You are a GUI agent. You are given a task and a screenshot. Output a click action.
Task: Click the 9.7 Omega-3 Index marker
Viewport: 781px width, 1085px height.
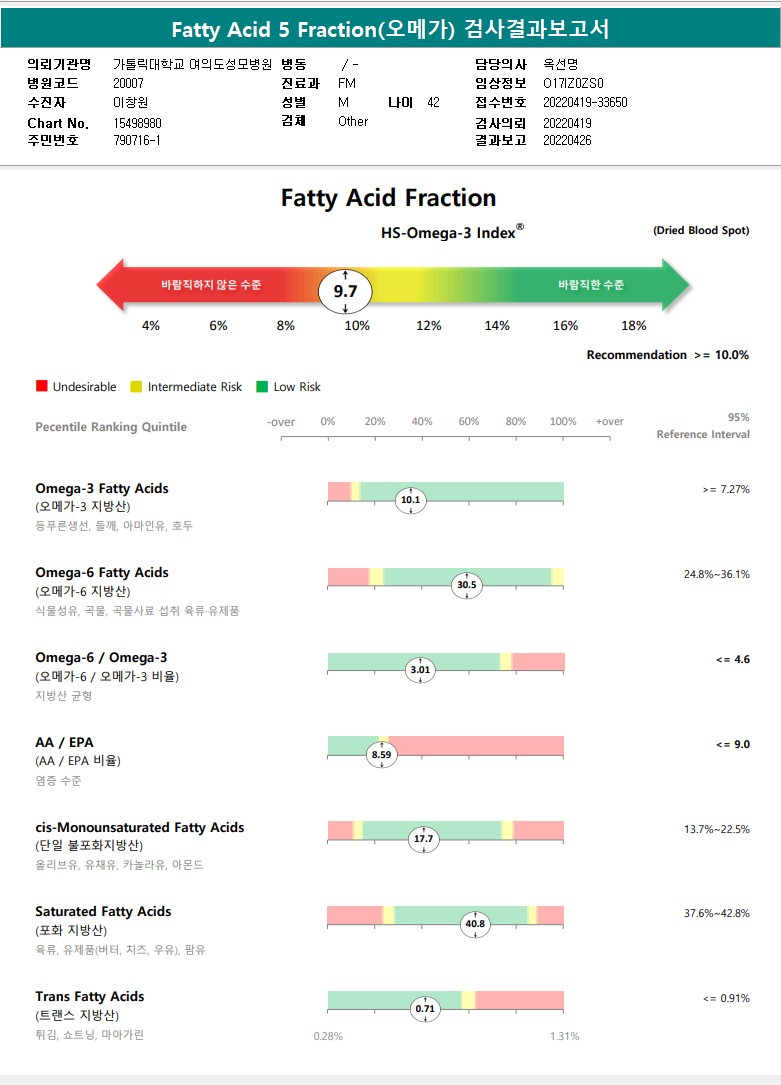coord(345,292)
